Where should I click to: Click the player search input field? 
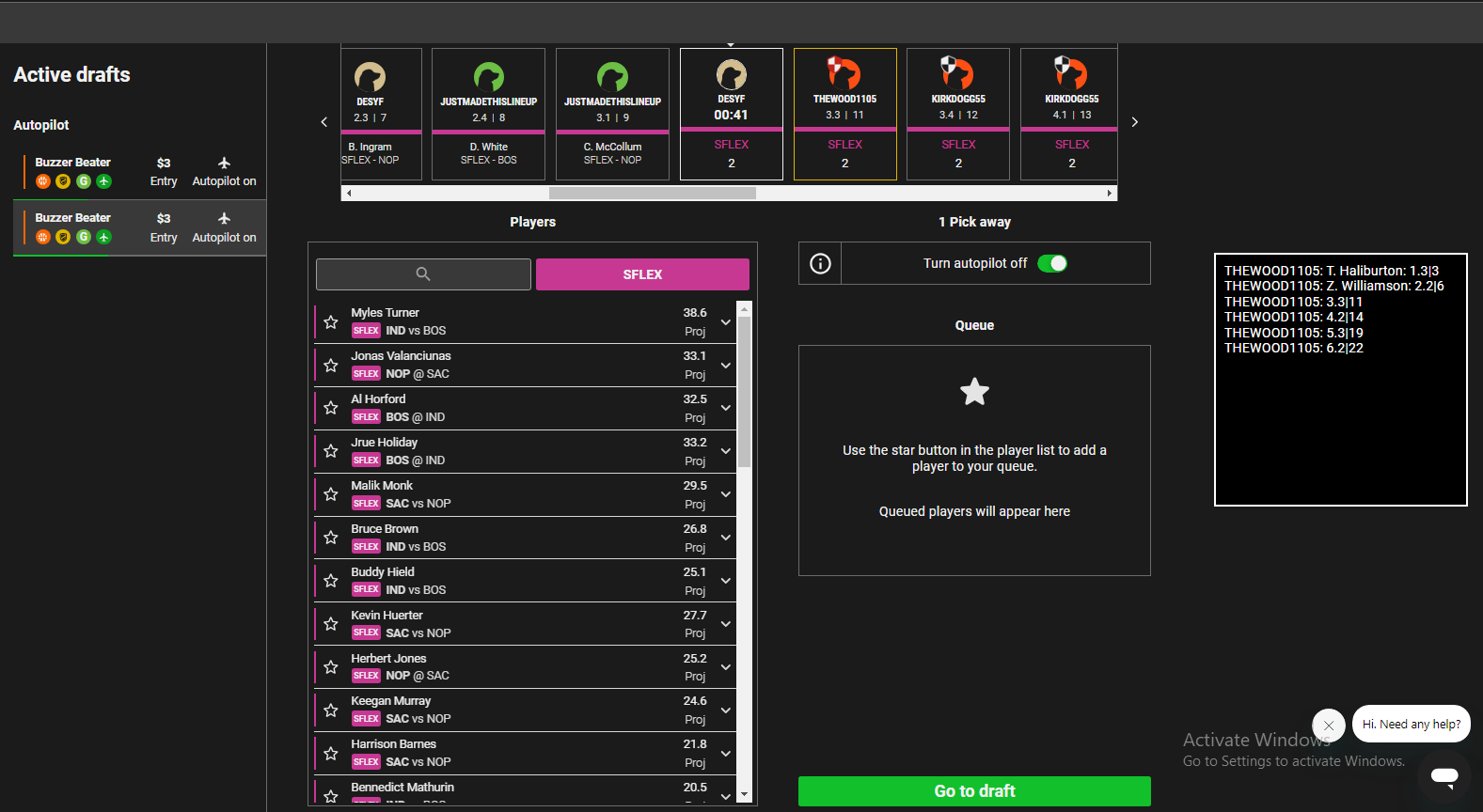click(x=423, y=274)
